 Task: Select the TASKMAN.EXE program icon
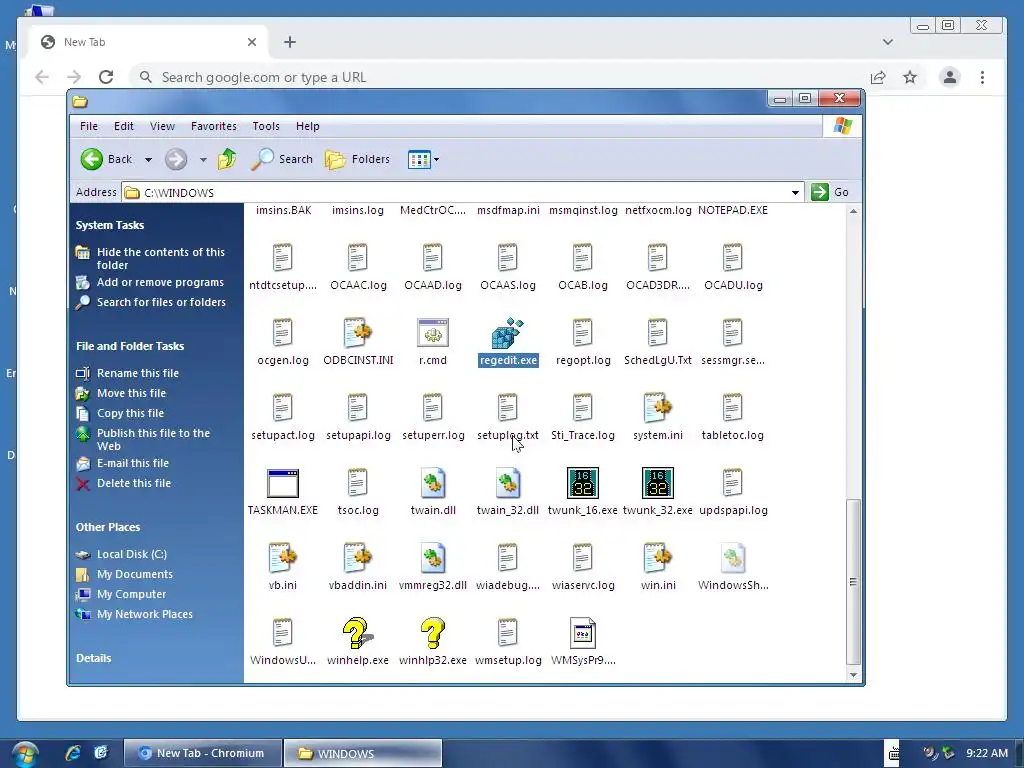283,483
